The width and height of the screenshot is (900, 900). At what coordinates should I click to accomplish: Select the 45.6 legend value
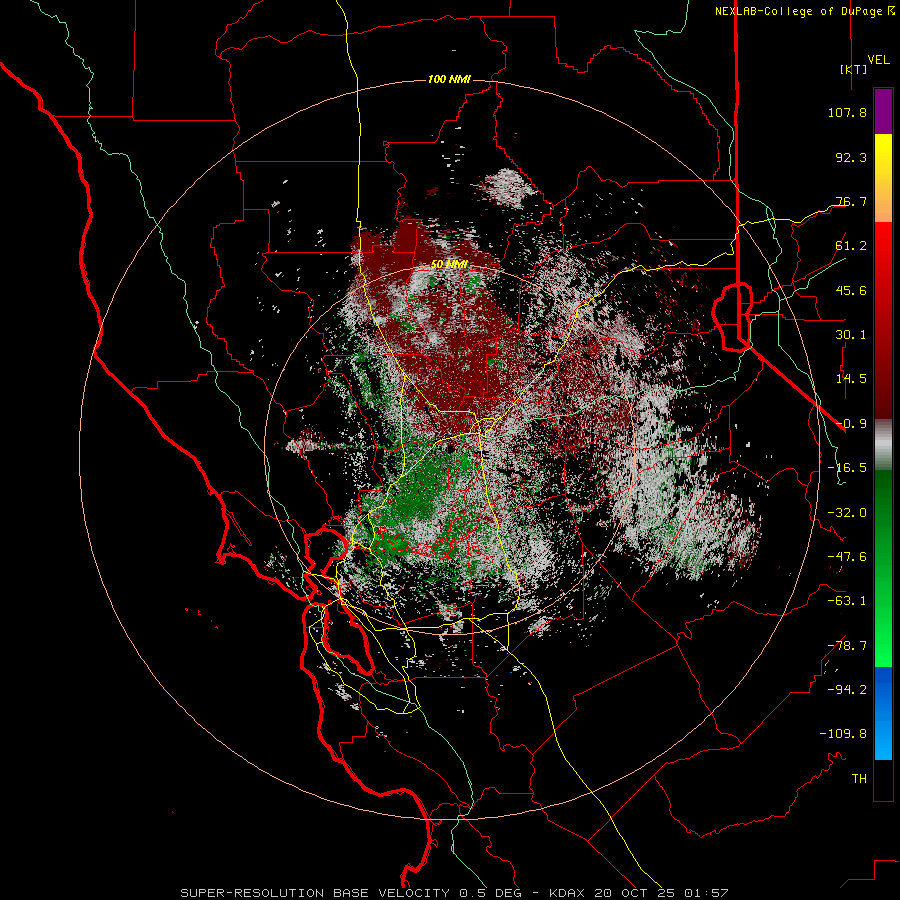click(851, 290)
